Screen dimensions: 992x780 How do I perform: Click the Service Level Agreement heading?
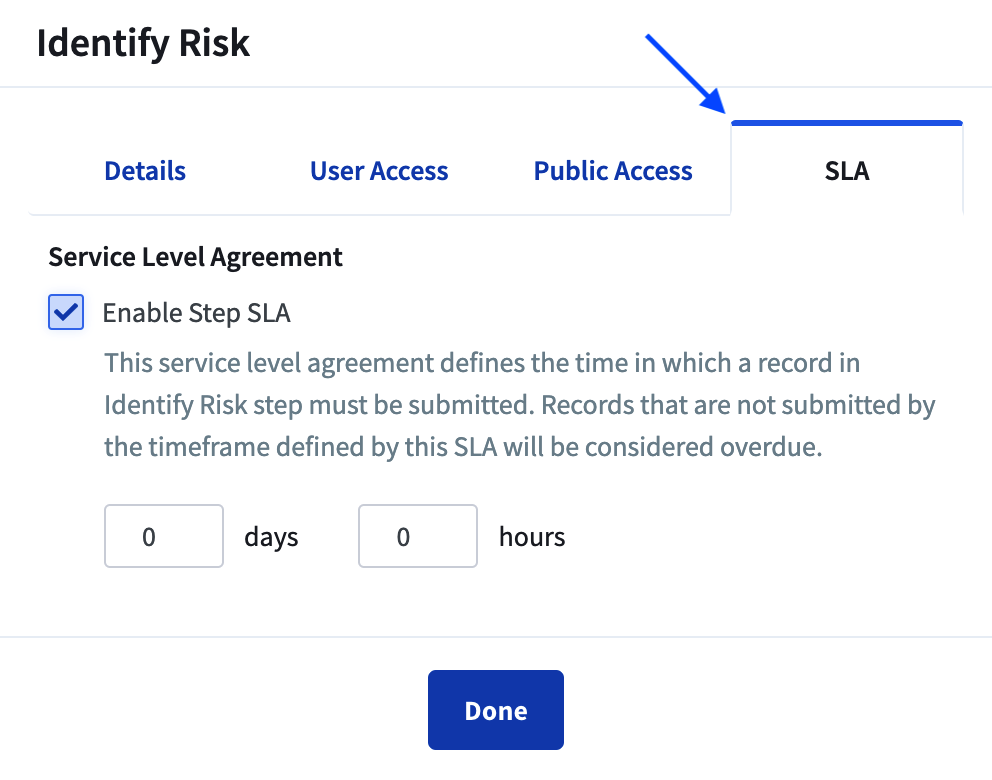(195, 257)
